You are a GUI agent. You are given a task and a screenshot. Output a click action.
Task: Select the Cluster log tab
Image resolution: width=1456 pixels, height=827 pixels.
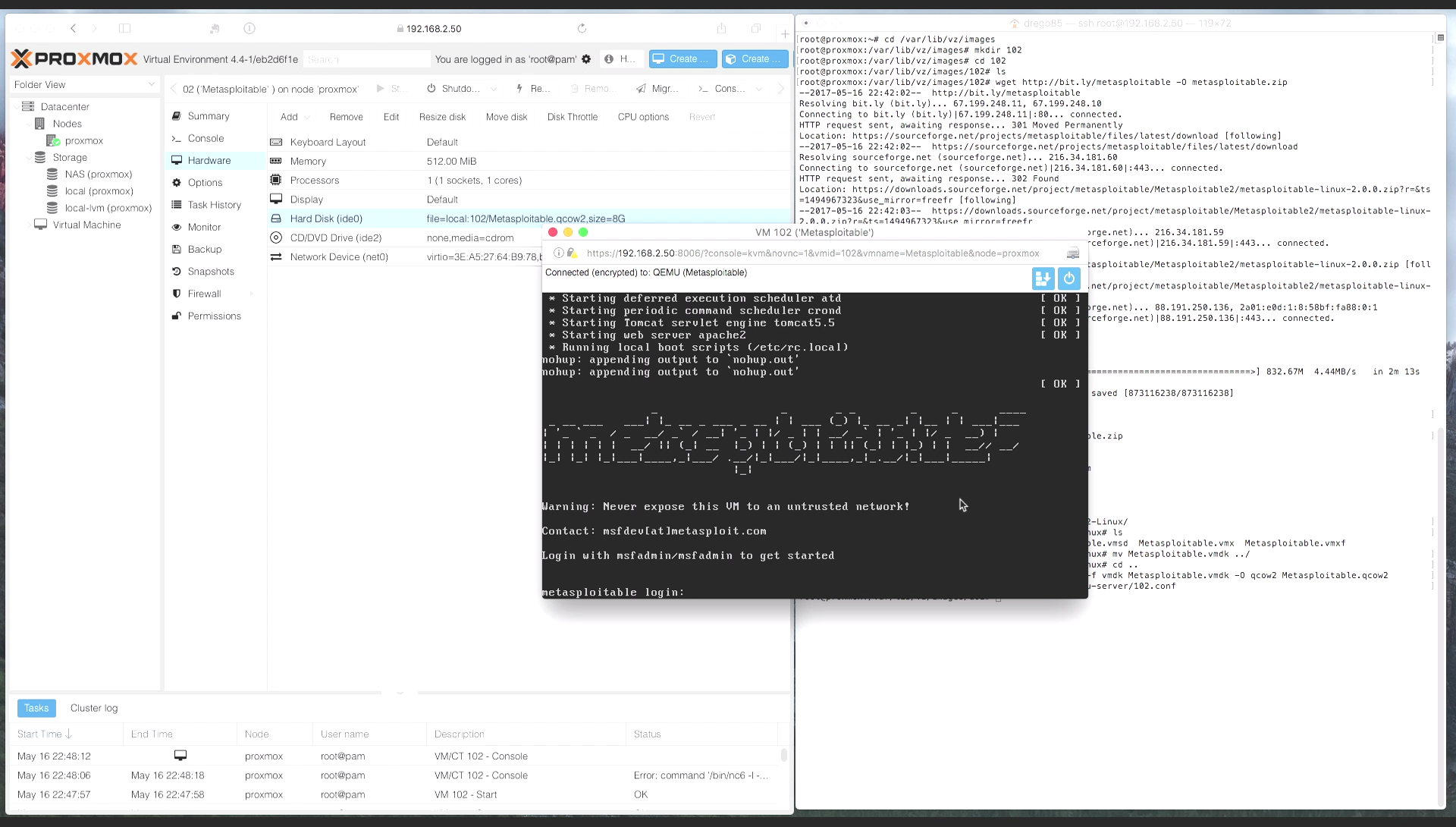94,707
